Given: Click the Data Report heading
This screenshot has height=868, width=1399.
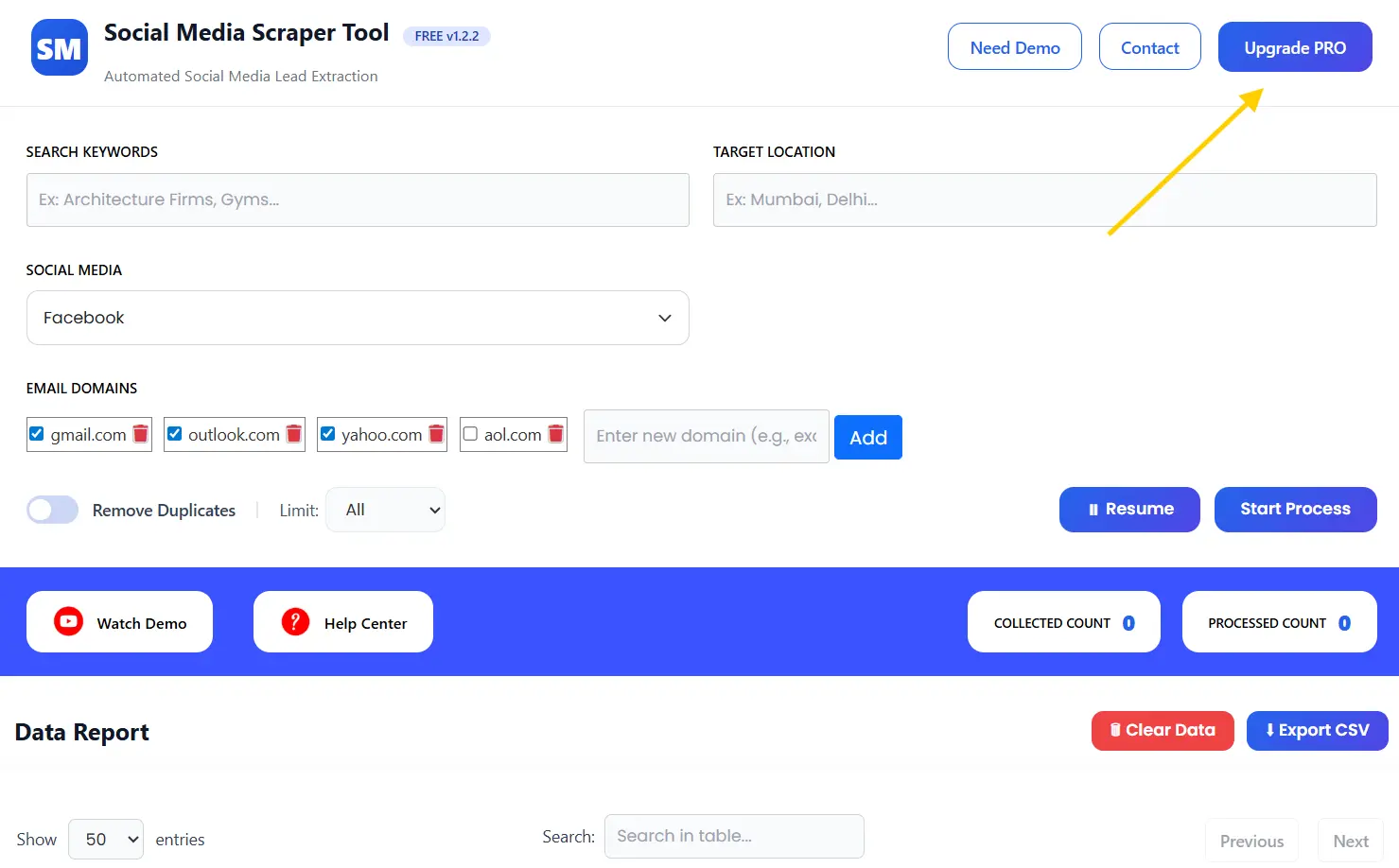Looking at the screenshot, I should click(82, 733).
